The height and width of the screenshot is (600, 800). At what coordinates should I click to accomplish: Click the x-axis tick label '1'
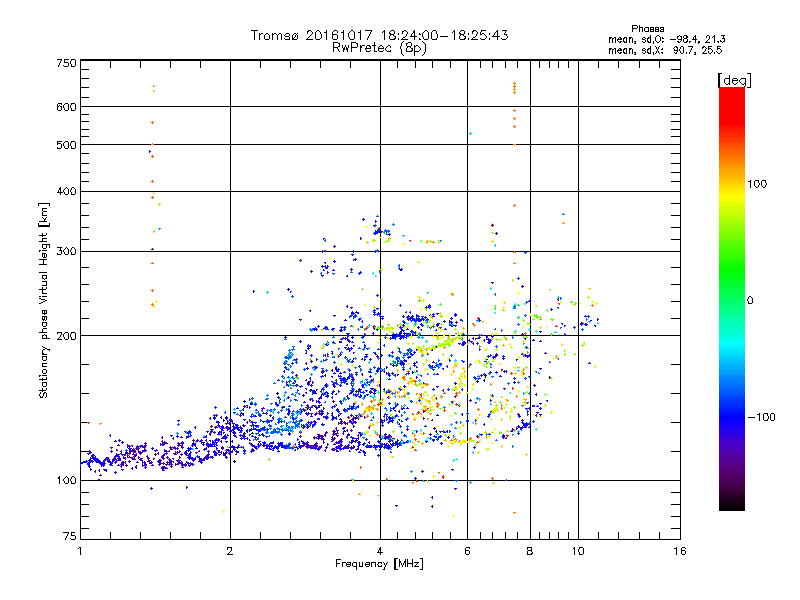80,551
